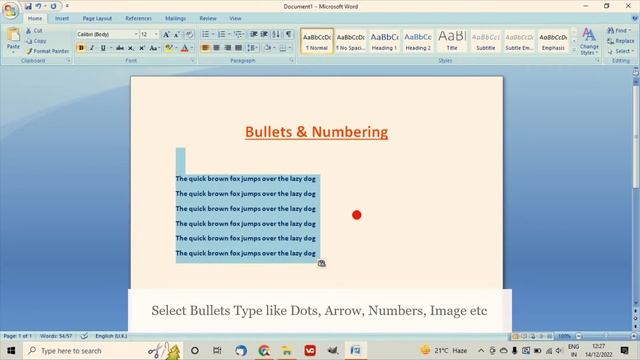Click the Windows Start button
Viewport: 640px width, 360px height.
click(x=11, y=351)
